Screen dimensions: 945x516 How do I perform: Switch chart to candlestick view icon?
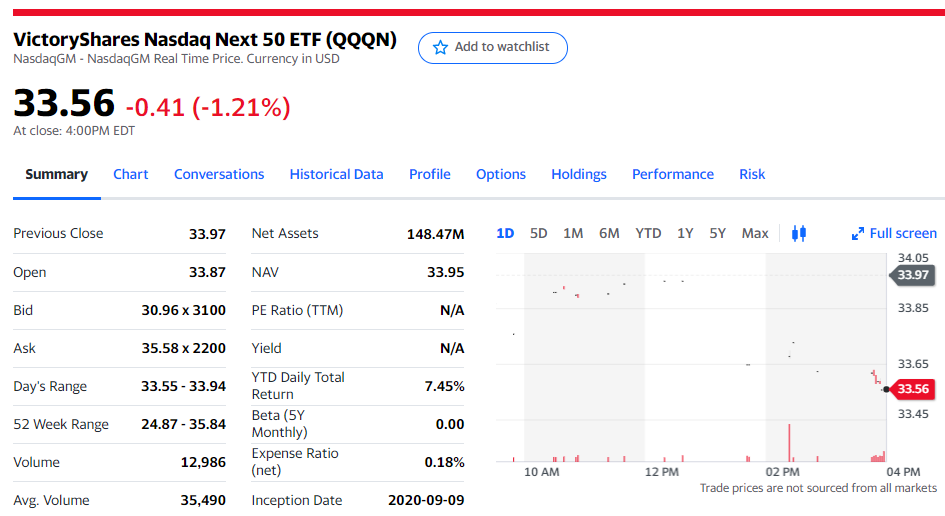pos(799,233)
